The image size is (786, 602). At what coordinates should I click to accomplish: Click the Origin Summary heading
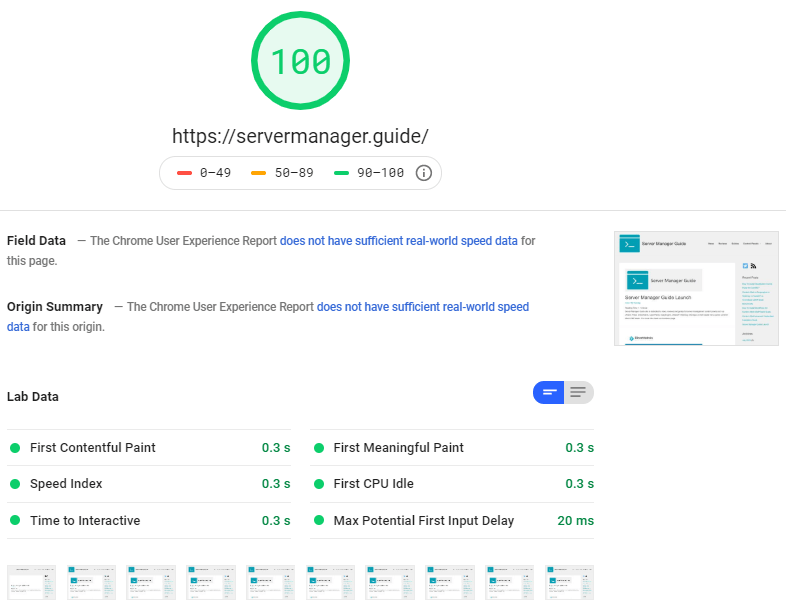pos(55,307)
